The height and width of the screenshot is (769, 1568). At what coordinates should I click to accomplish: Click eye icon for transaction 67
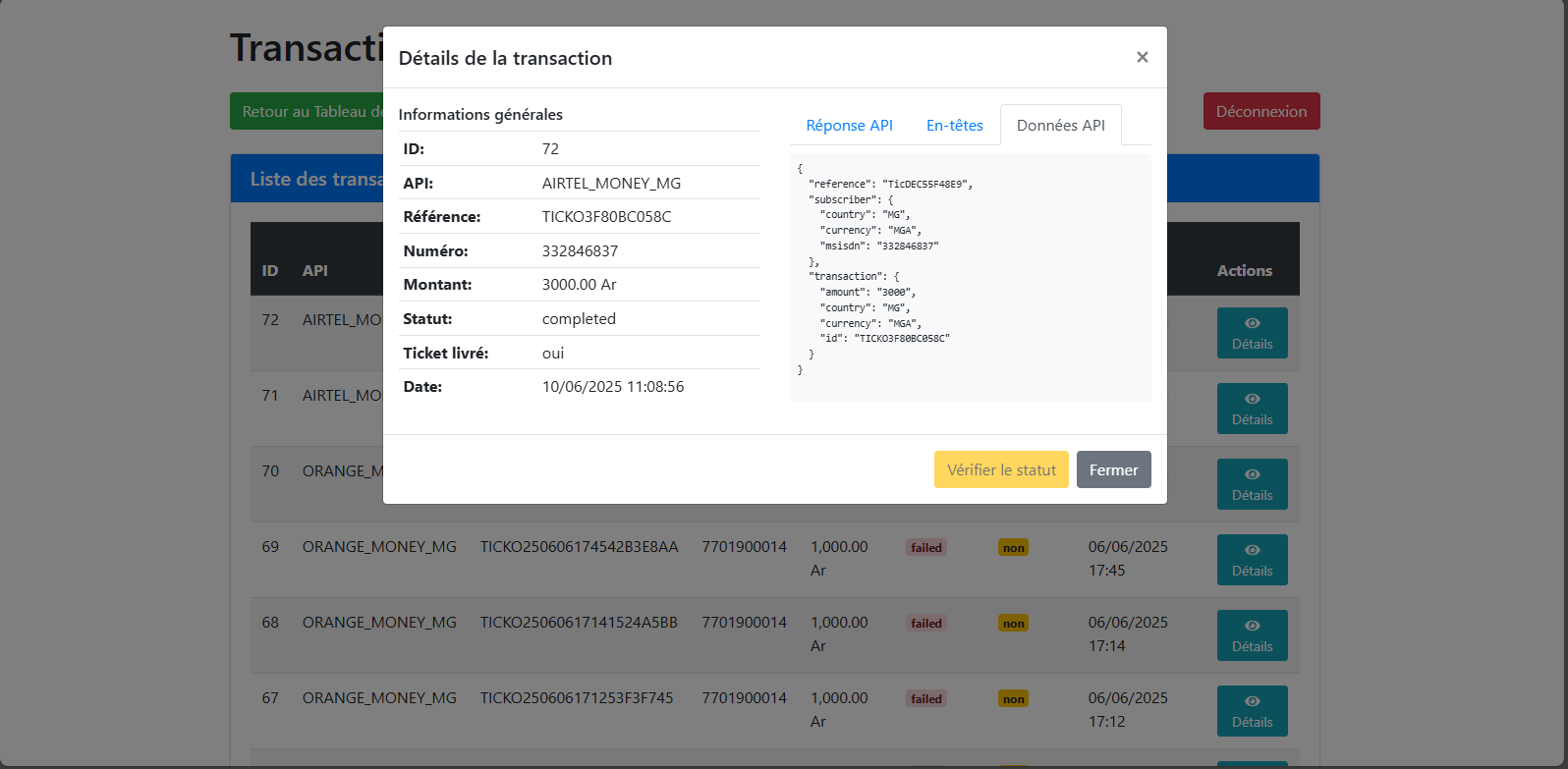pyautogui.click(x=1252, y=701)
